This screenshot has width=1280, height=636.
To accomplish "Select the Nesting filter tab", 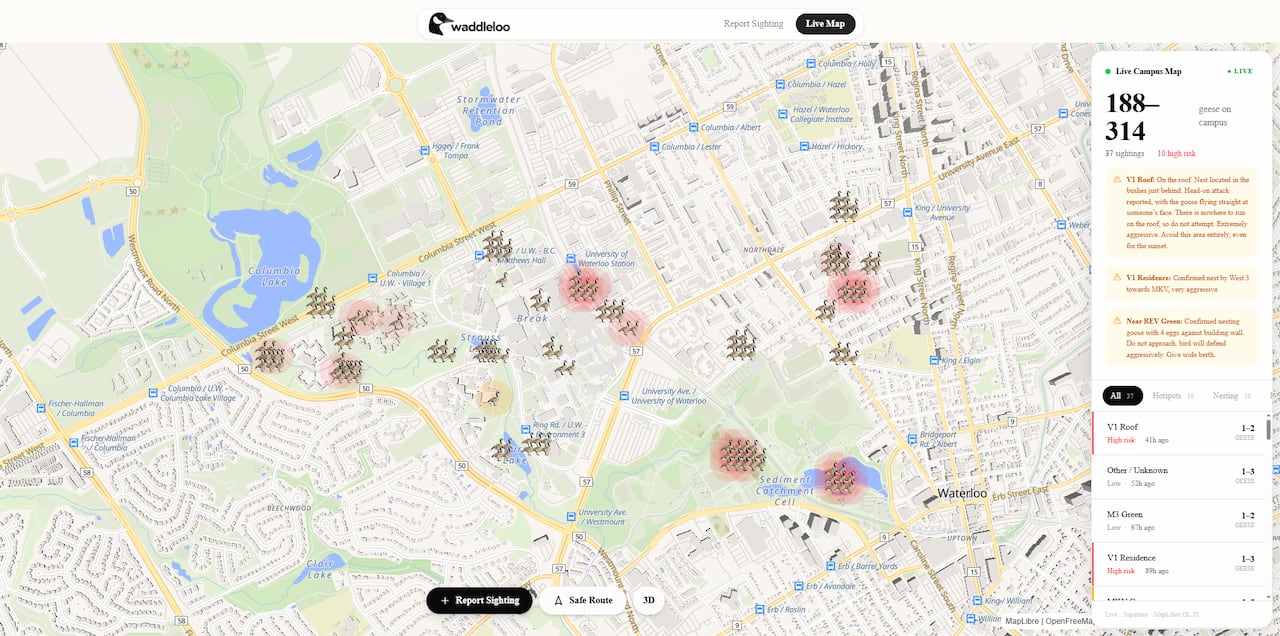I will coord(1227,395).
